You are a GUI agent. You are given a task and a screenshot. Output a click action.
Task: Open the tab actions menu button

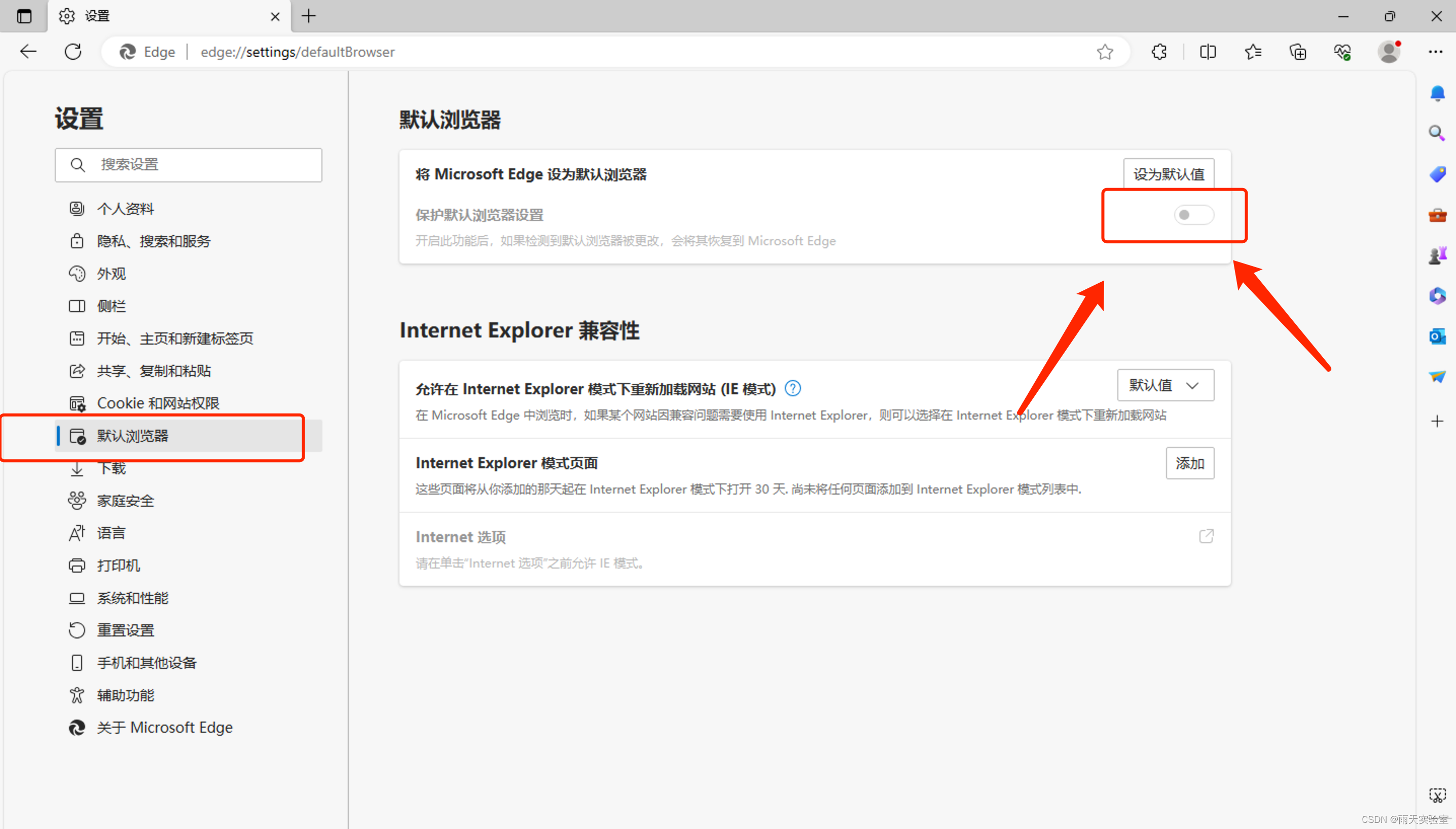tap(24, 16)
